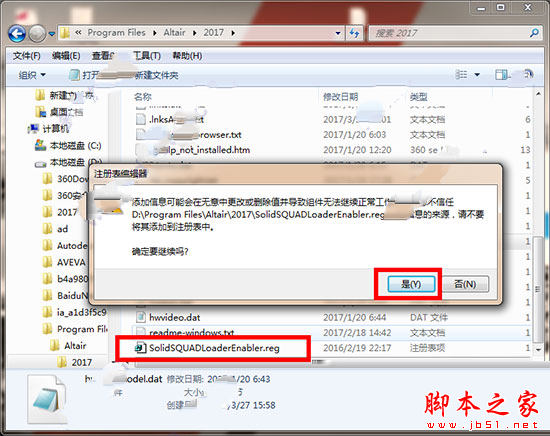Select 本地磁盘 (C:) in navigation tree

[x=75, y=146]
